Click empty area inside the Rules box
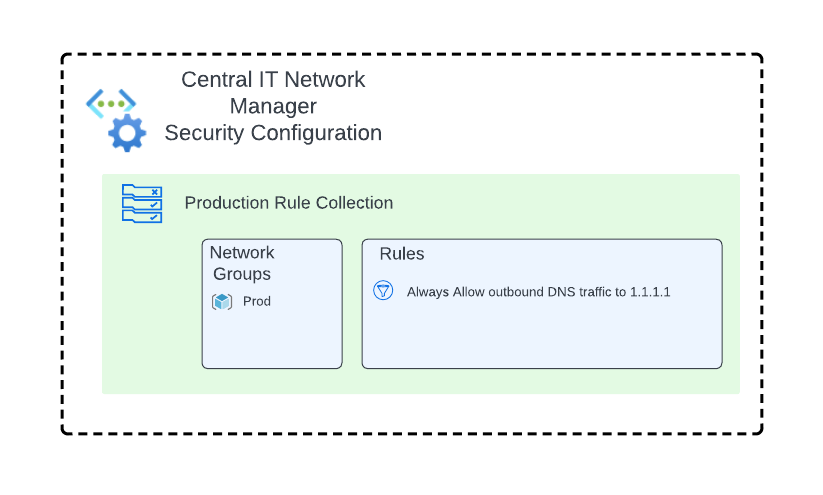This screenshot has height=495, width=823. 542,336
